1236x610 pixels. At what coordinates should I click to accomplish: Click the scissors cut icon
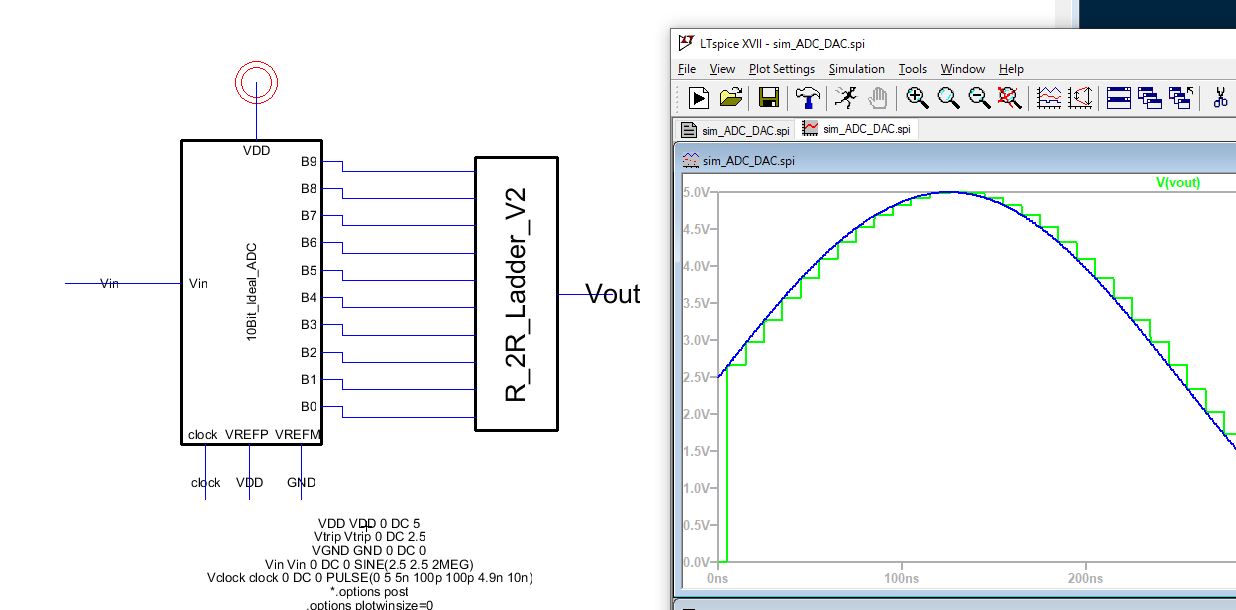(1220, 97)
